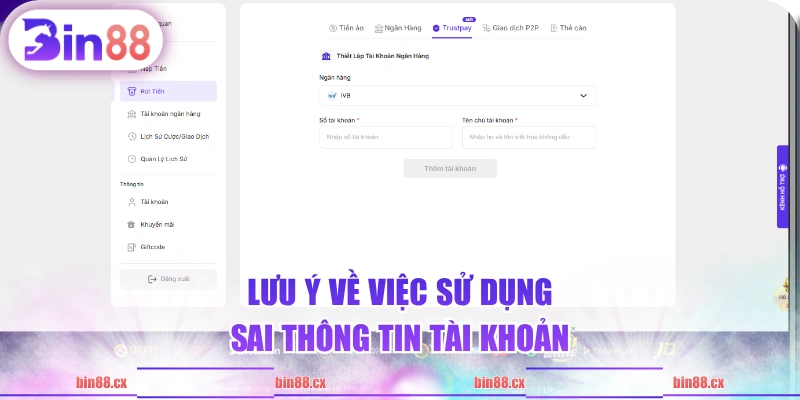Open the Giao dịch P2P tab
This screenshot has height=400, width=800.
click(x=510, y=28)
